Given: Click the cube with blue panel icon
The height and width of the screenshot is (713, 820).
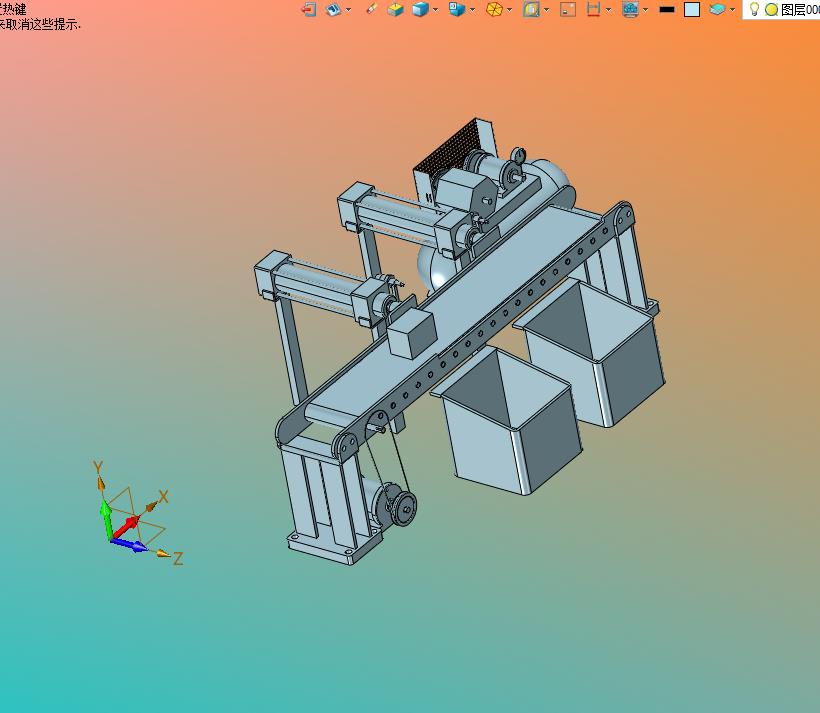Looking at the screenshot, I should pos(457,9).
